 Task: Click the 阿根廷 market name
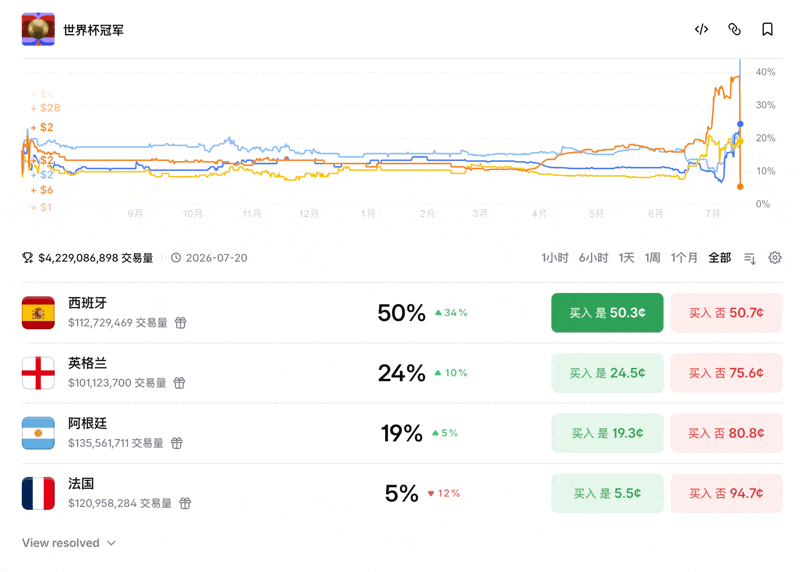click(87, 424)
